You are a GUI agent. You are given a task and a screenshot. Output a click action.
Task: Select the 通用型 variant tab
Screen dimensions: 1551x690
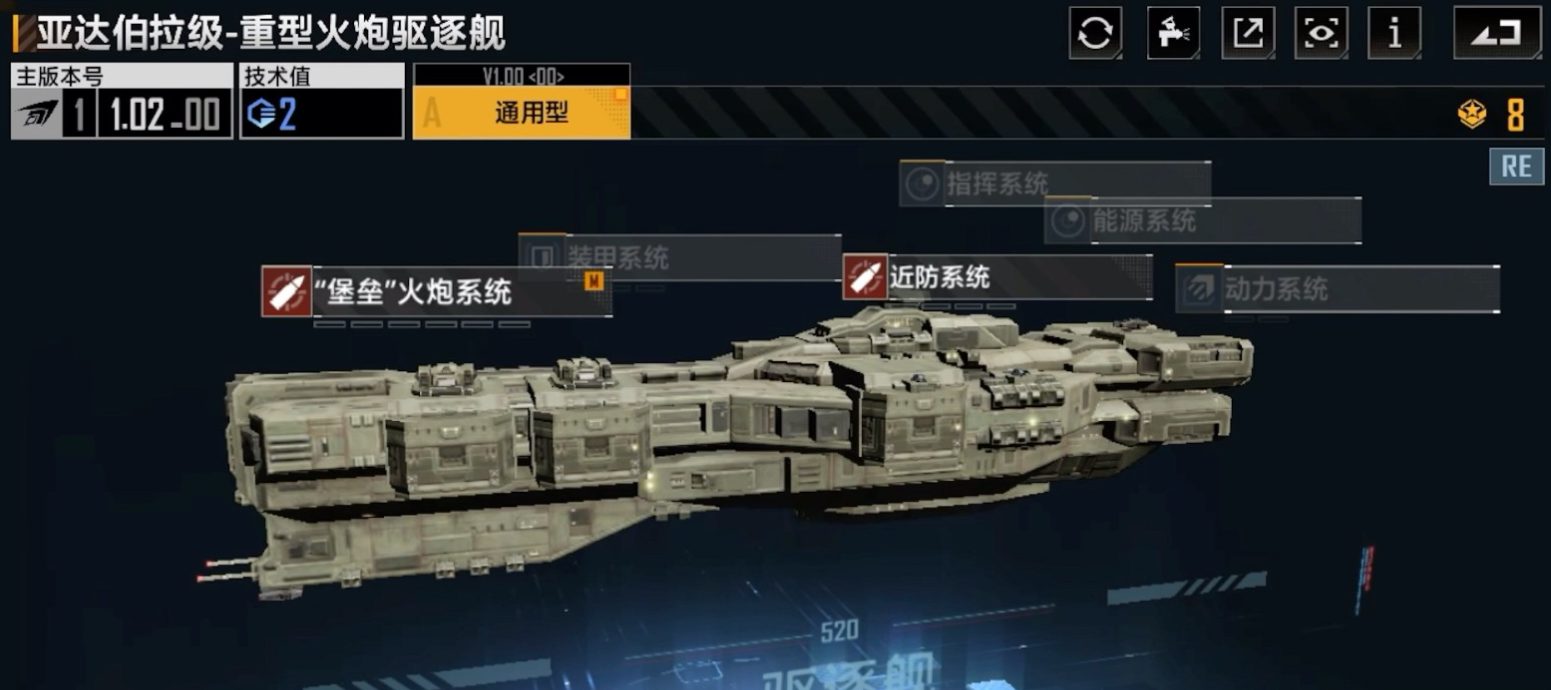tap(521, 112)
